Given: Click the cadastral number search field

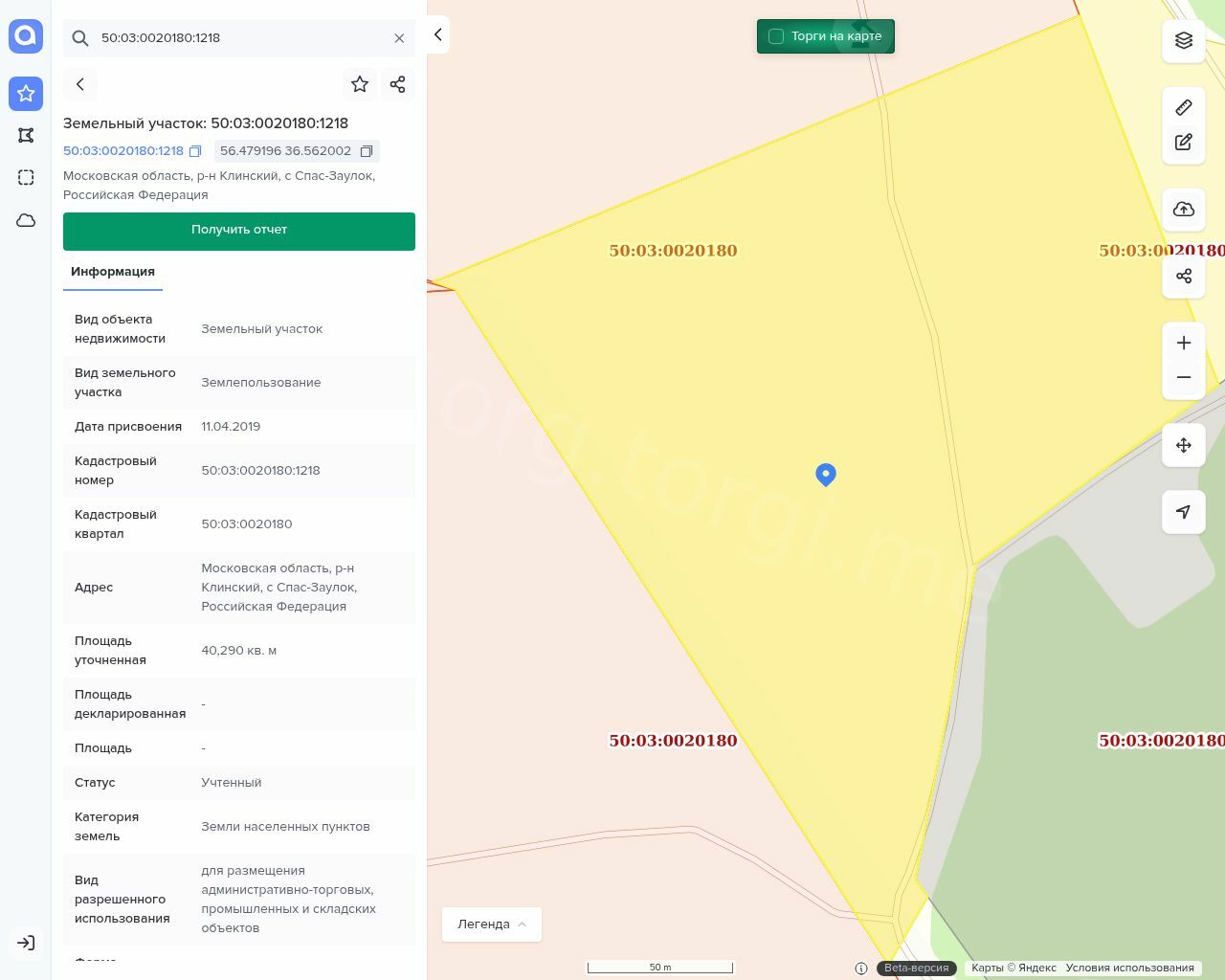Looking at the screenshot, I should pyautogui.click(x=239, y=38).
